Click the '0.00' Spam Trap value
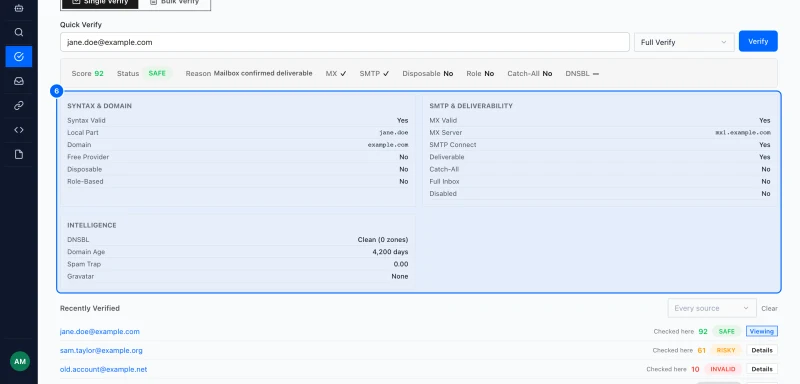 [x=401, y=264]
